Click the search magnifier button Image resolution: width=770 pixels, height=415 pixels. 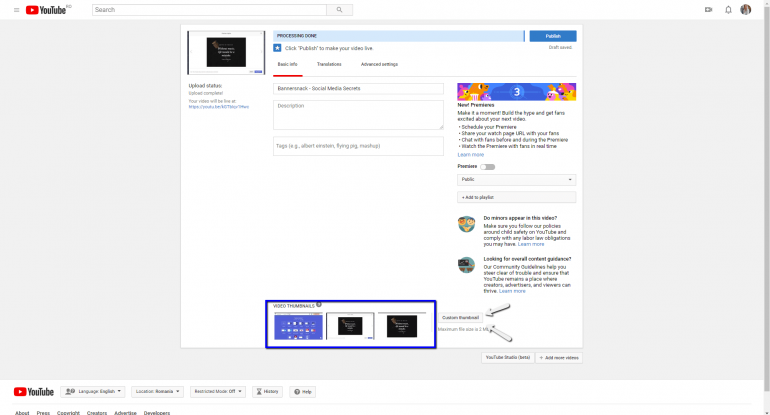click(x=339, y=10)
